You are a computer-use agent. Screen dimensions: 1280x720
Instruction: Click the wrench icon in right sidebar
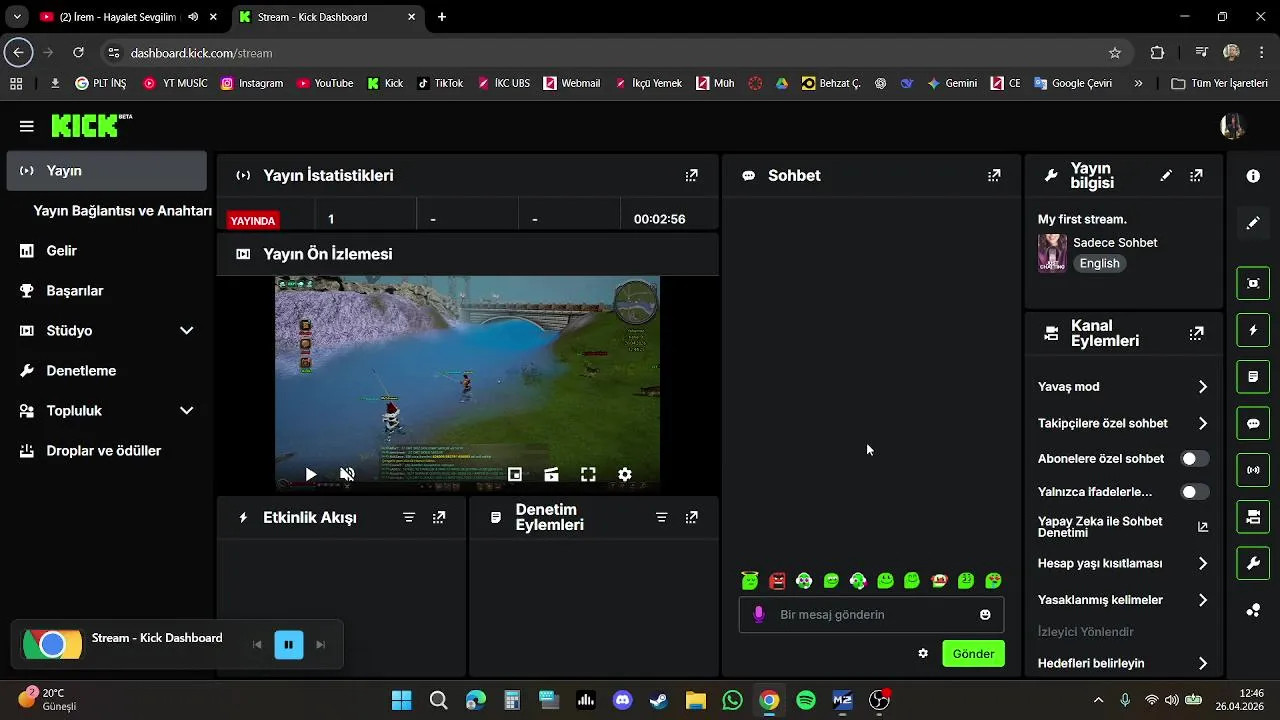point(1253,563)
